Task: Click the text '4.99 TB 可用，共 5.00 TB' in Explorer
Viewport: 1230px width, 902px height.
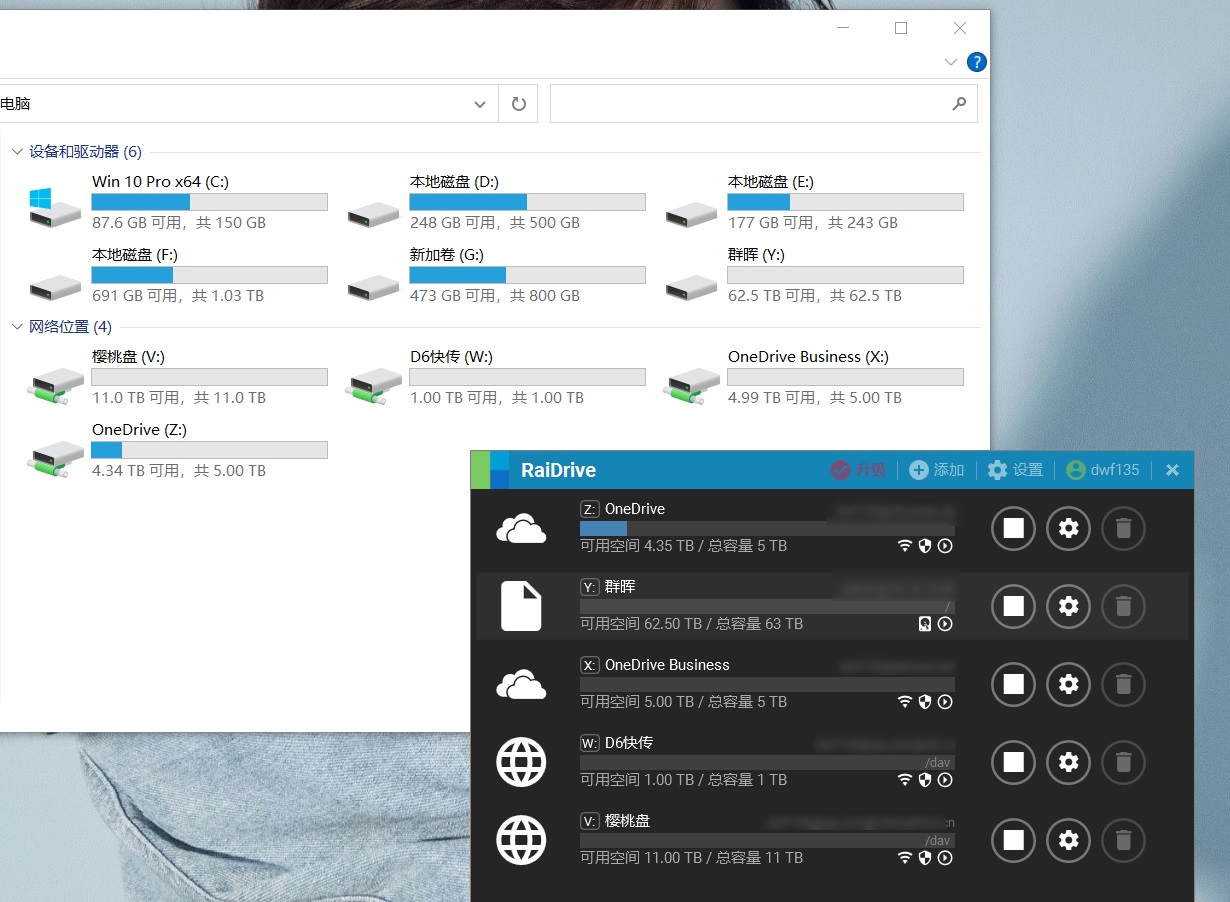Action: (815, 398)
